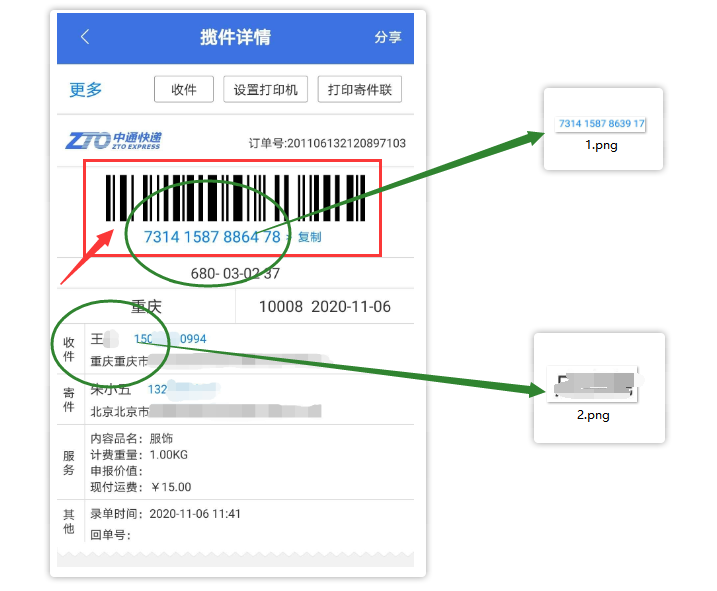Tap tracking number 7314 1587 8864 78
Viewport: 717px width, 591px height.
(x=212, y=237)
